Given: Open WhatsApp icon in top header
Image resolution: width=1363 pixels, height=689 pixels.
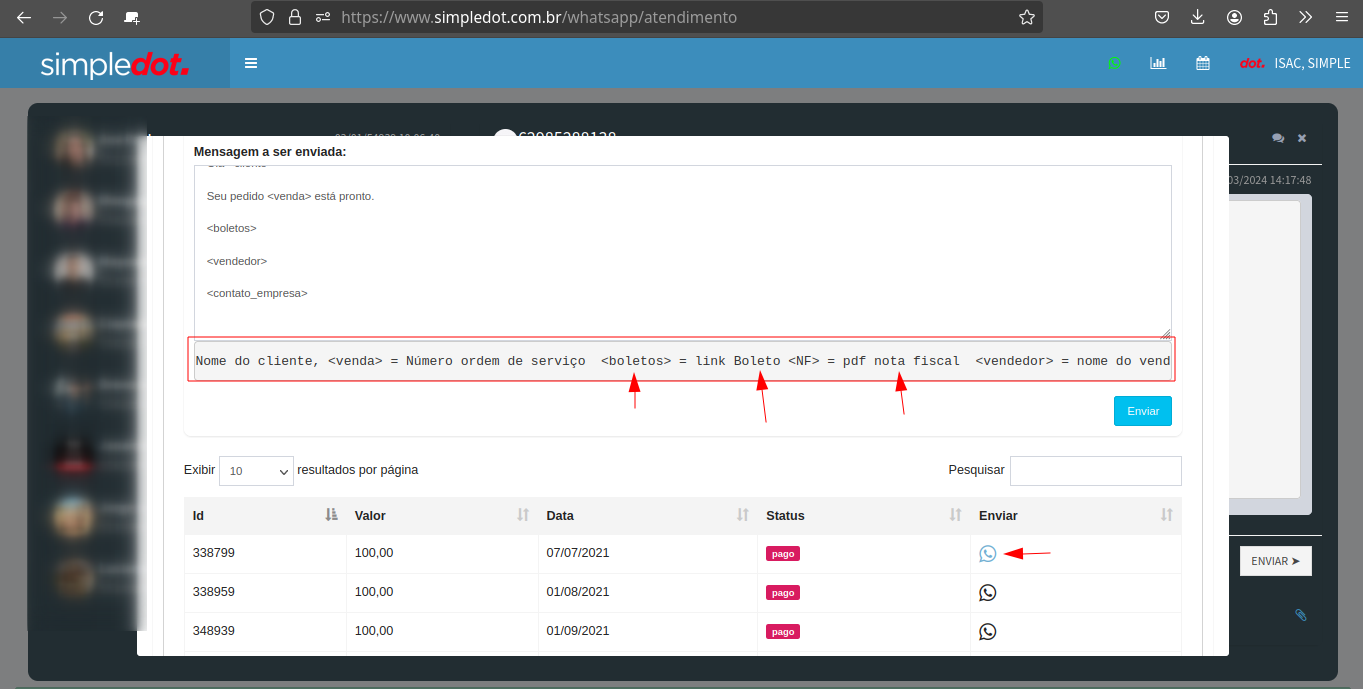Looking at the screenshot, I should click(1114, 63).
